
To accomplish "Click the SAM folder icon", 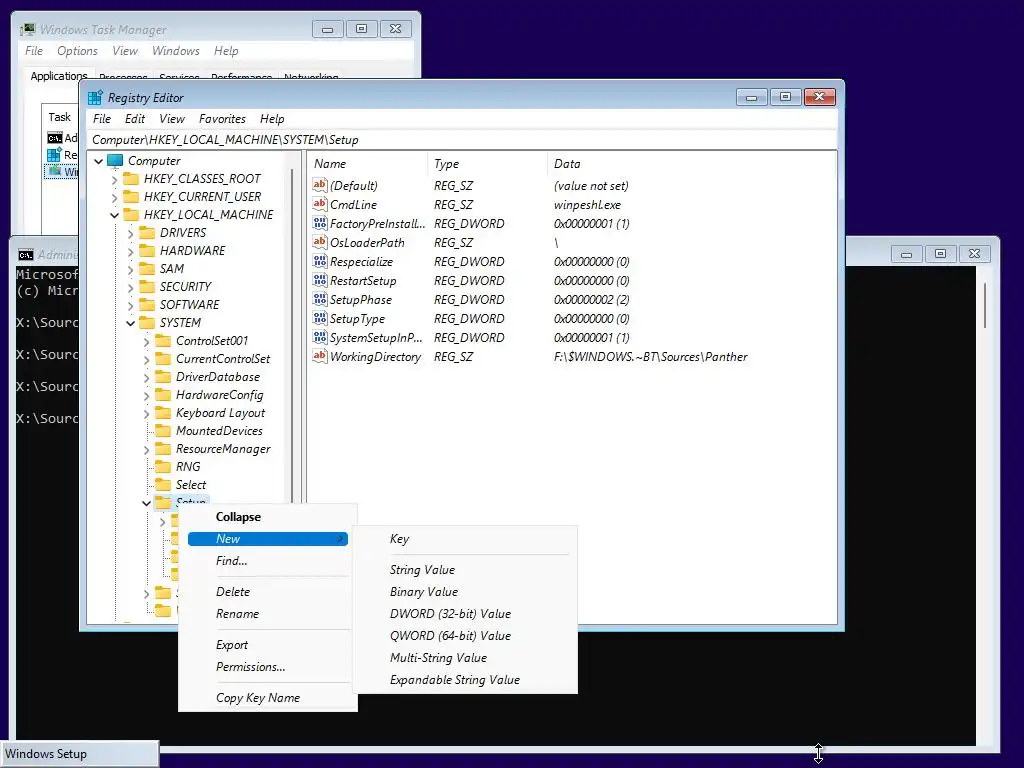I will 148,269.
